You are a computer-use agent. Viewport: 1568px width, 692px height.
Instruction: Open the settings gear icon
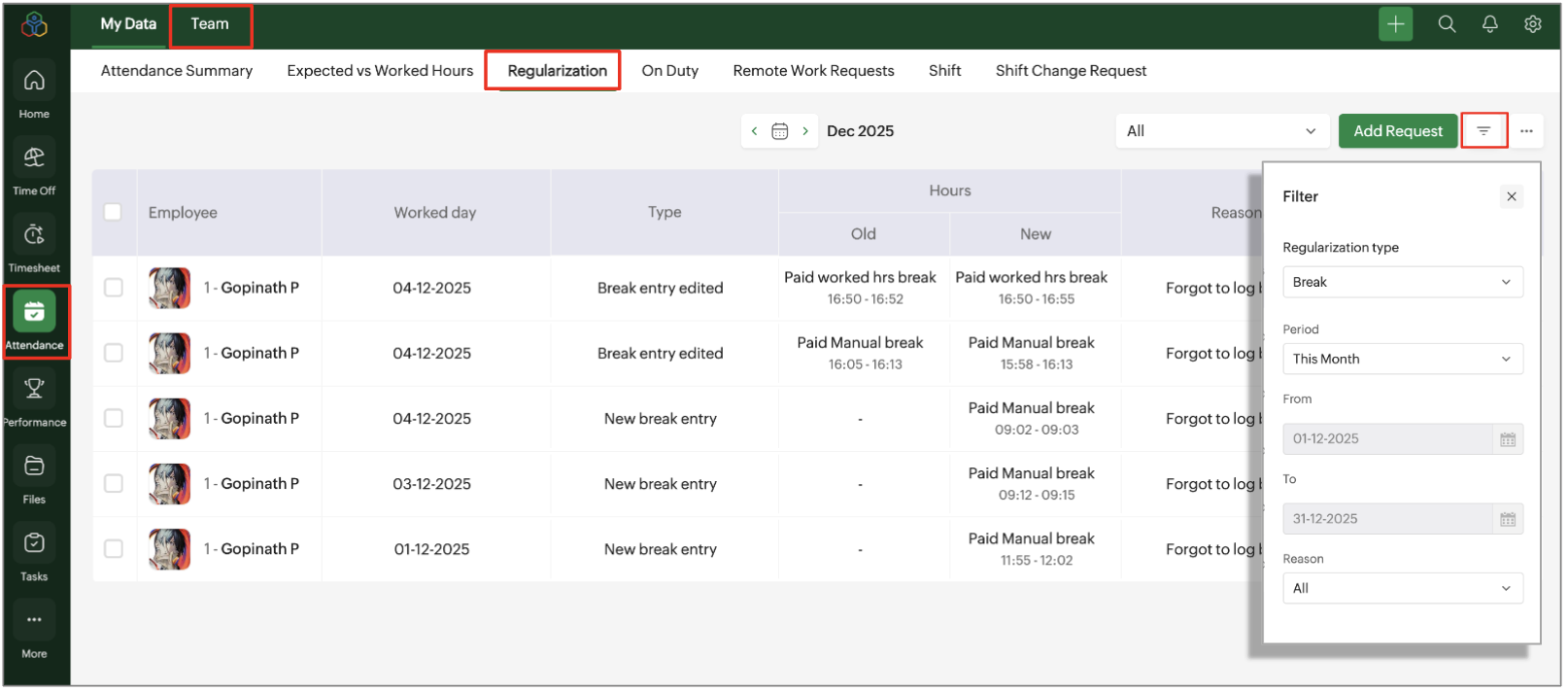pos(1532,24)
